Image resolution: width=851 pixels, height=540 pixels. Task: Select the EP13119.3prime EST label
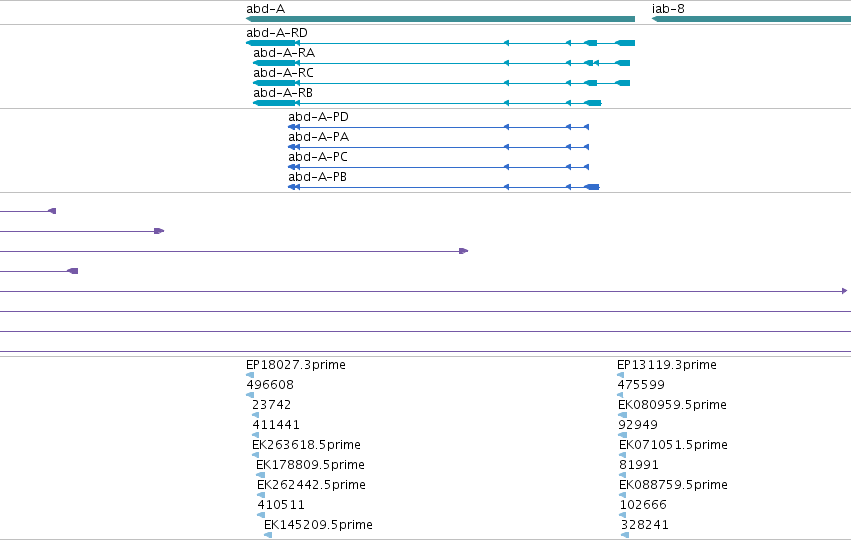pyautogui.click(x=666, y=365)
